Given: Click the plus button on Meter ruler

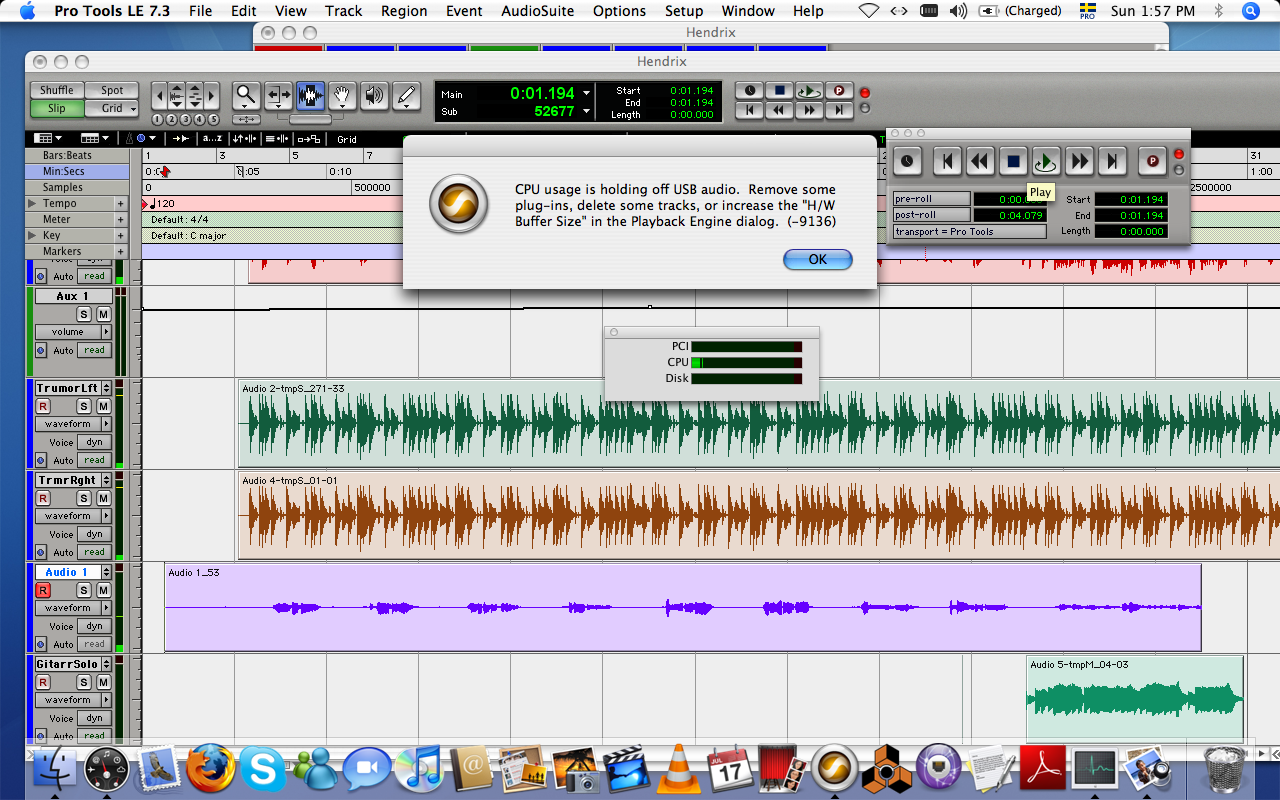Looking at the screenshot, I should [121, 219].
